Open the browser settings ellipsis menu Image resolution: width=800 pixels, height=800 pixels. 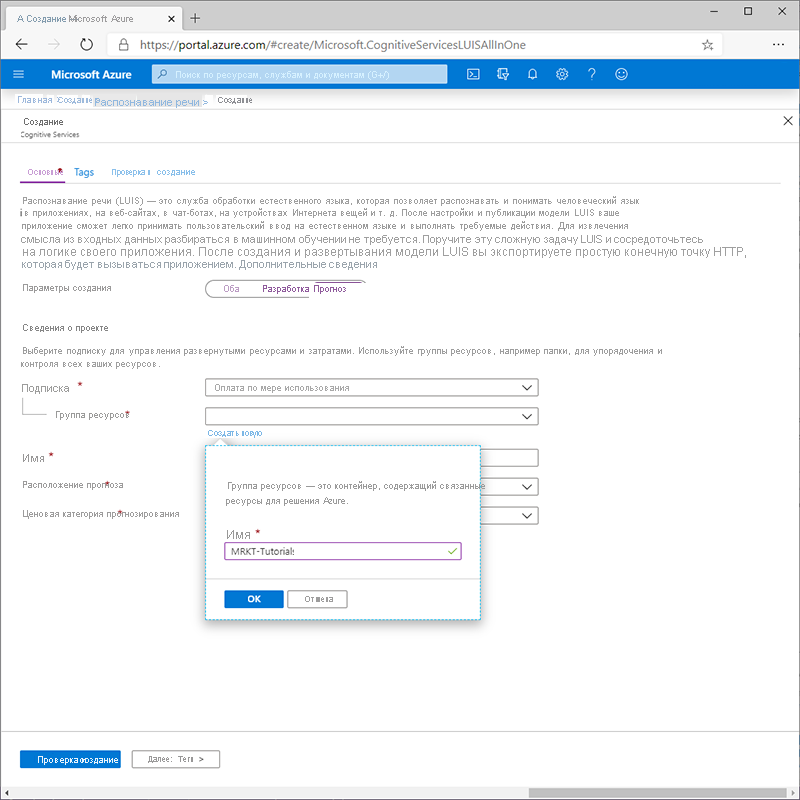(x=778, y=44)
